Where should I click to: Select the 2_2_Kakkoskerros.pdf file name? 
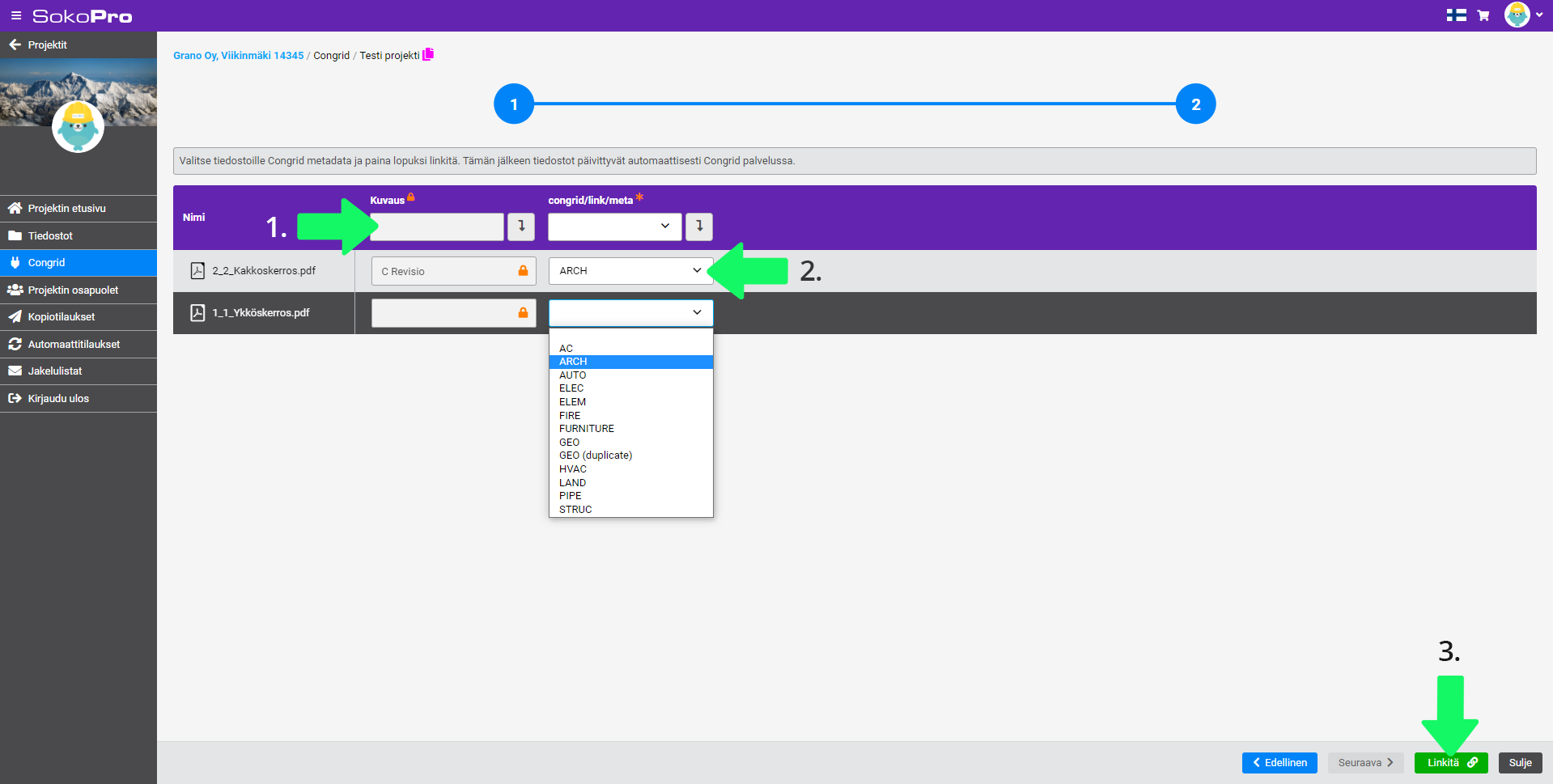[264, 271]
